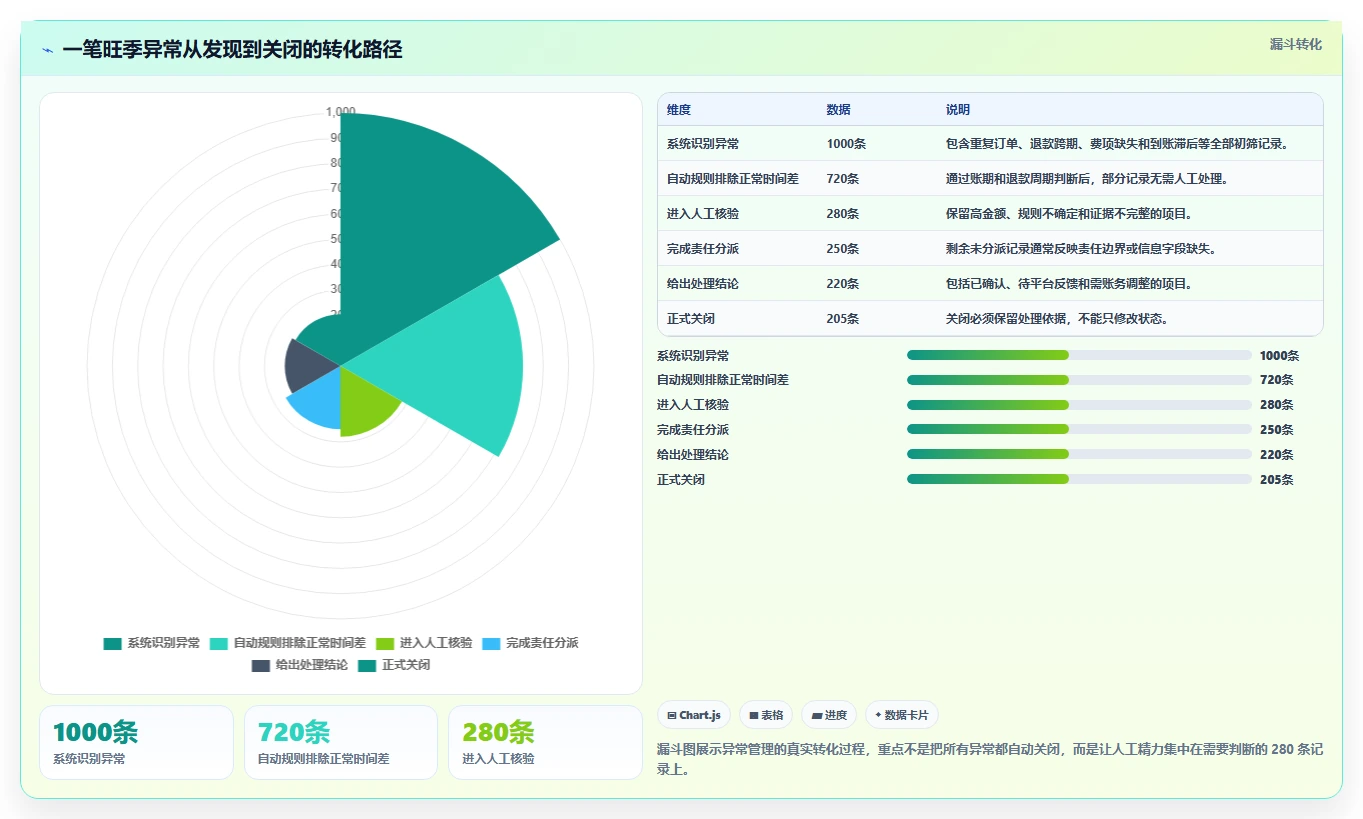Toggle the 自动规则排除正常时间差 legend swatch
The image size is (1363, 819).
218,643
